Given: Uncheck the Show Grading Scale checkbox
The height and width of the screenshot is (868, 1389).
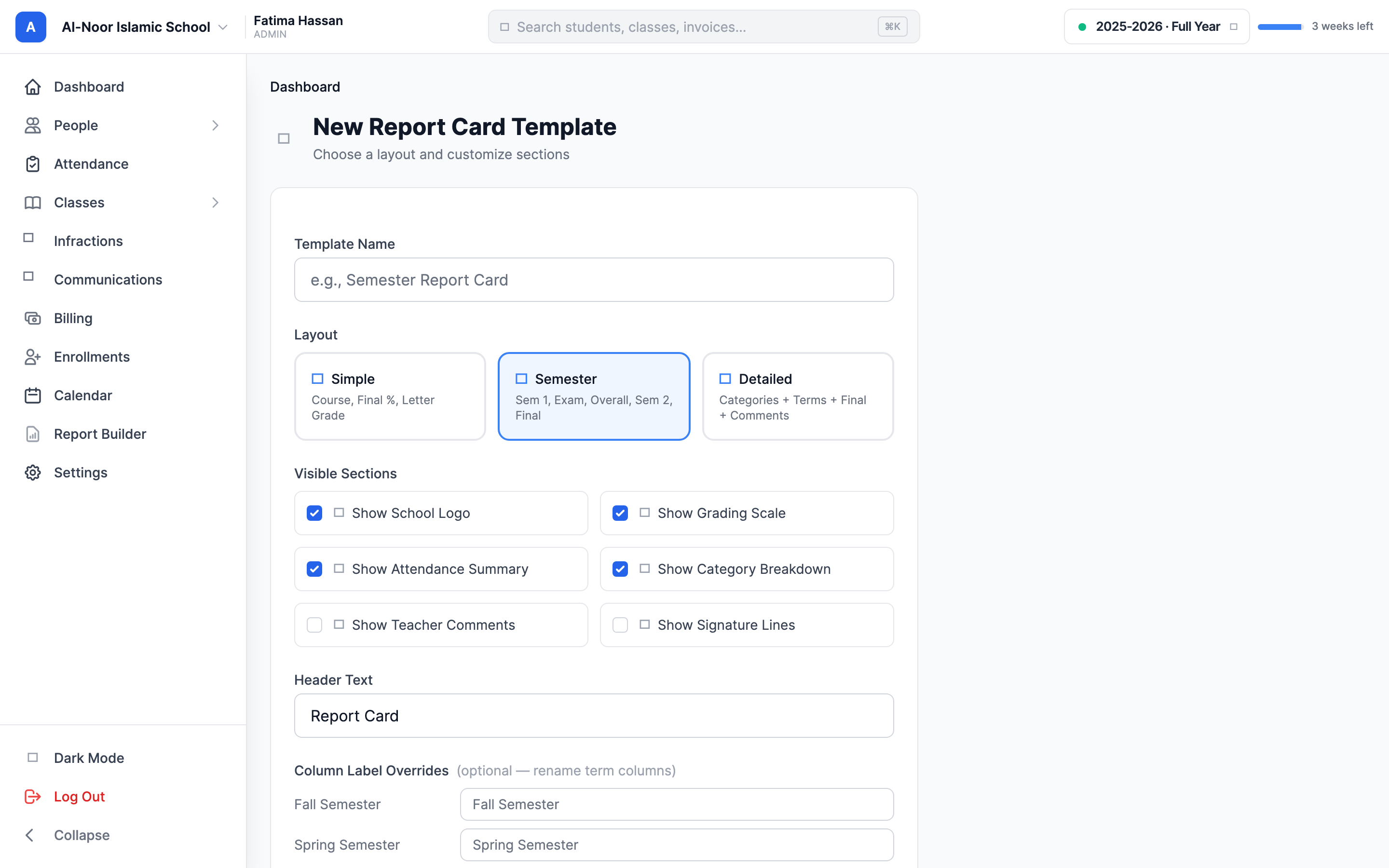Looking at the screenshot, I should [x=620, y=513].
